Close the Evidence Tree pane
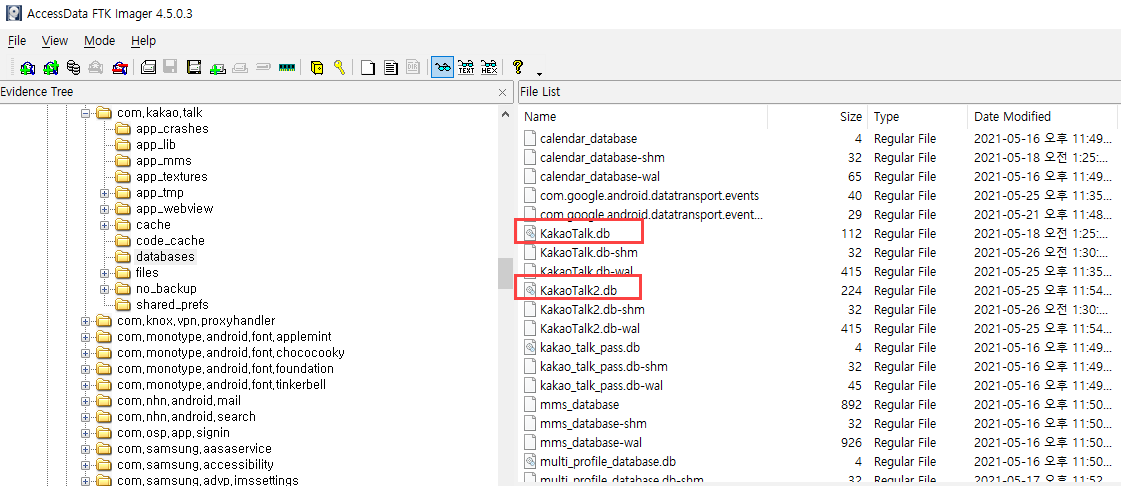This screenshot has width=1121, height=486. 503,92
